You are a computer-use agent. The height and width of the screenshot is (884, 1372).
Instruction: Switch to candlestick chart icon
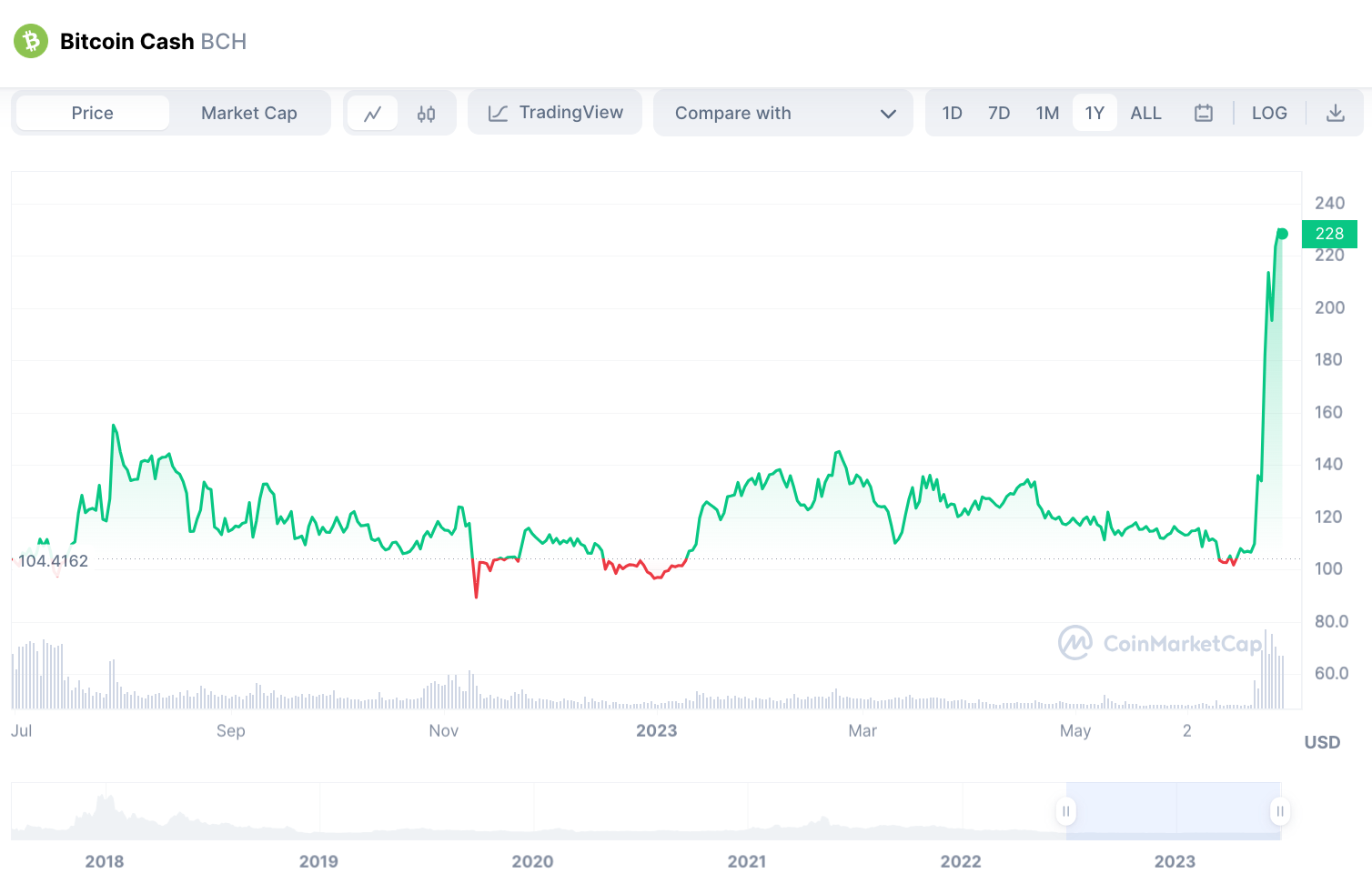pyautogui.click(x=426, y=114)
